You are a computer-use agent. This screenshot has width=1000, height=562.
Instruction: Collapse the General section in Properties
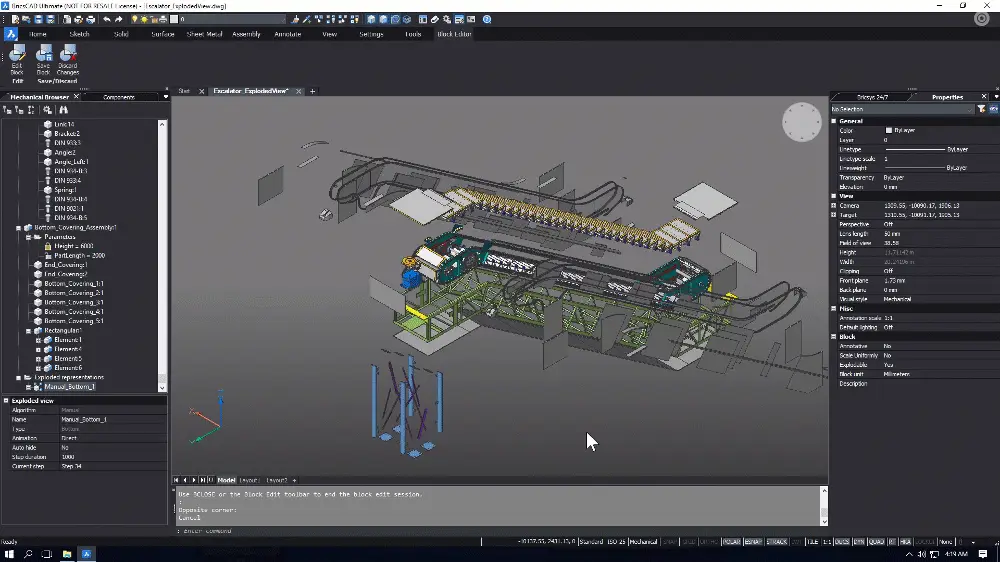(x=835, y=121)
